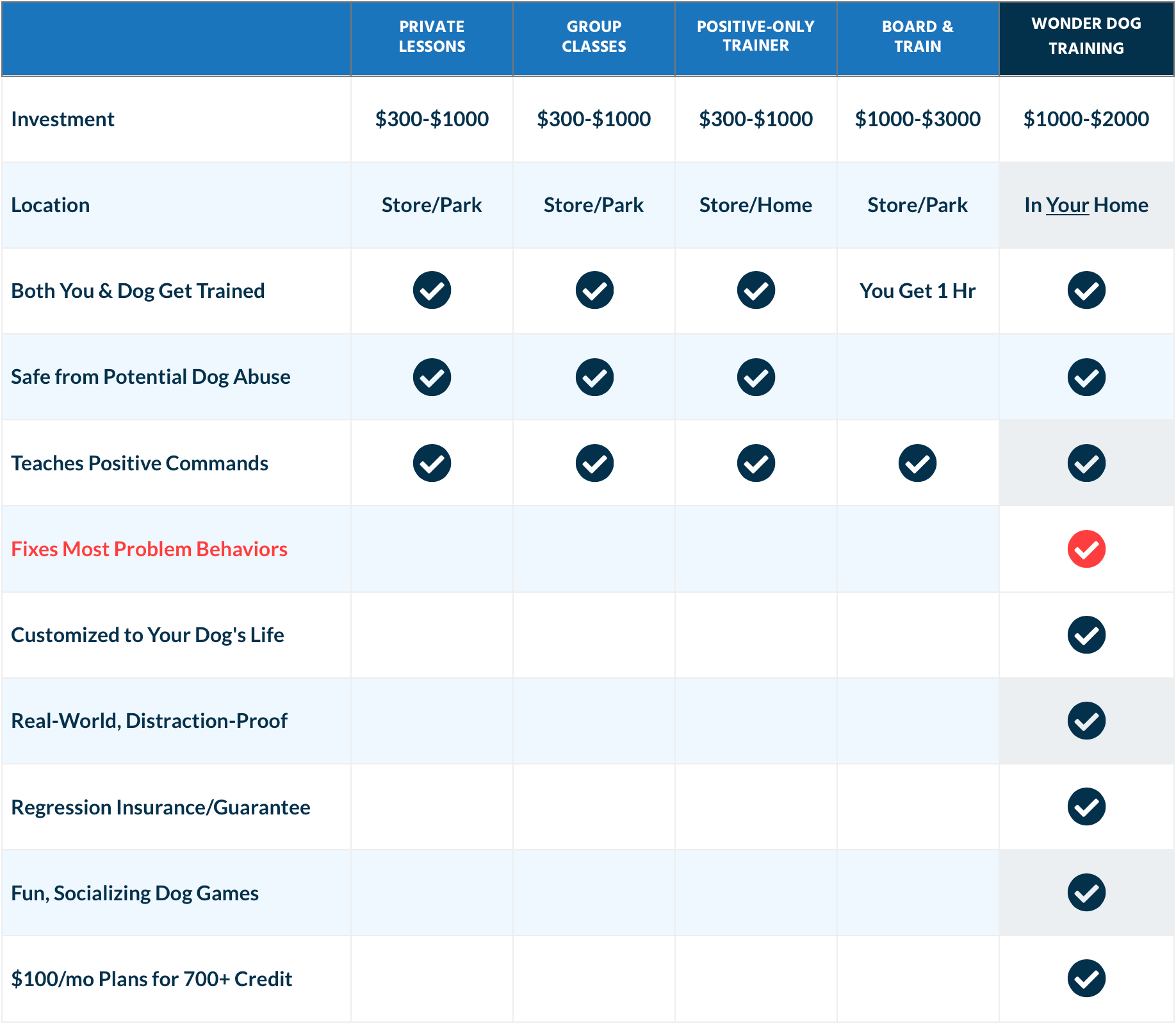The width and height of the screenshot is (1176, 1024).
Task: Click the Private Lessons $300-$1000 price
Action: [x=432, y=119]
